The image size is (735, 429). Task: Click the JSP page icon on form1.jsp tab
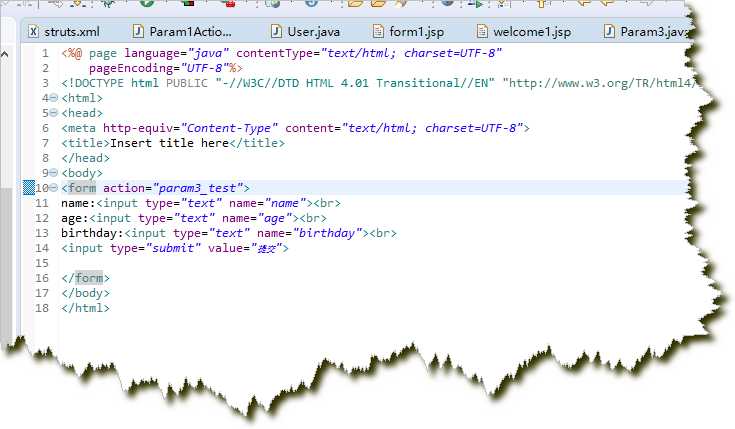[378, 31]
